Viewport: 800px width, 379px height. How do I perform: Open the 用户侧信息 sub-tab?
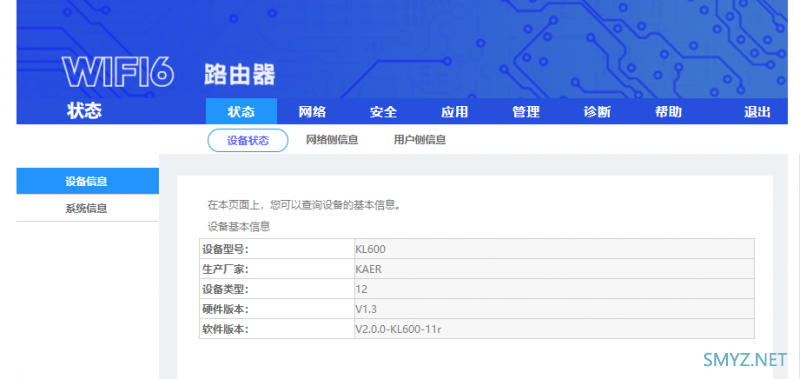(x=420, y=140)
